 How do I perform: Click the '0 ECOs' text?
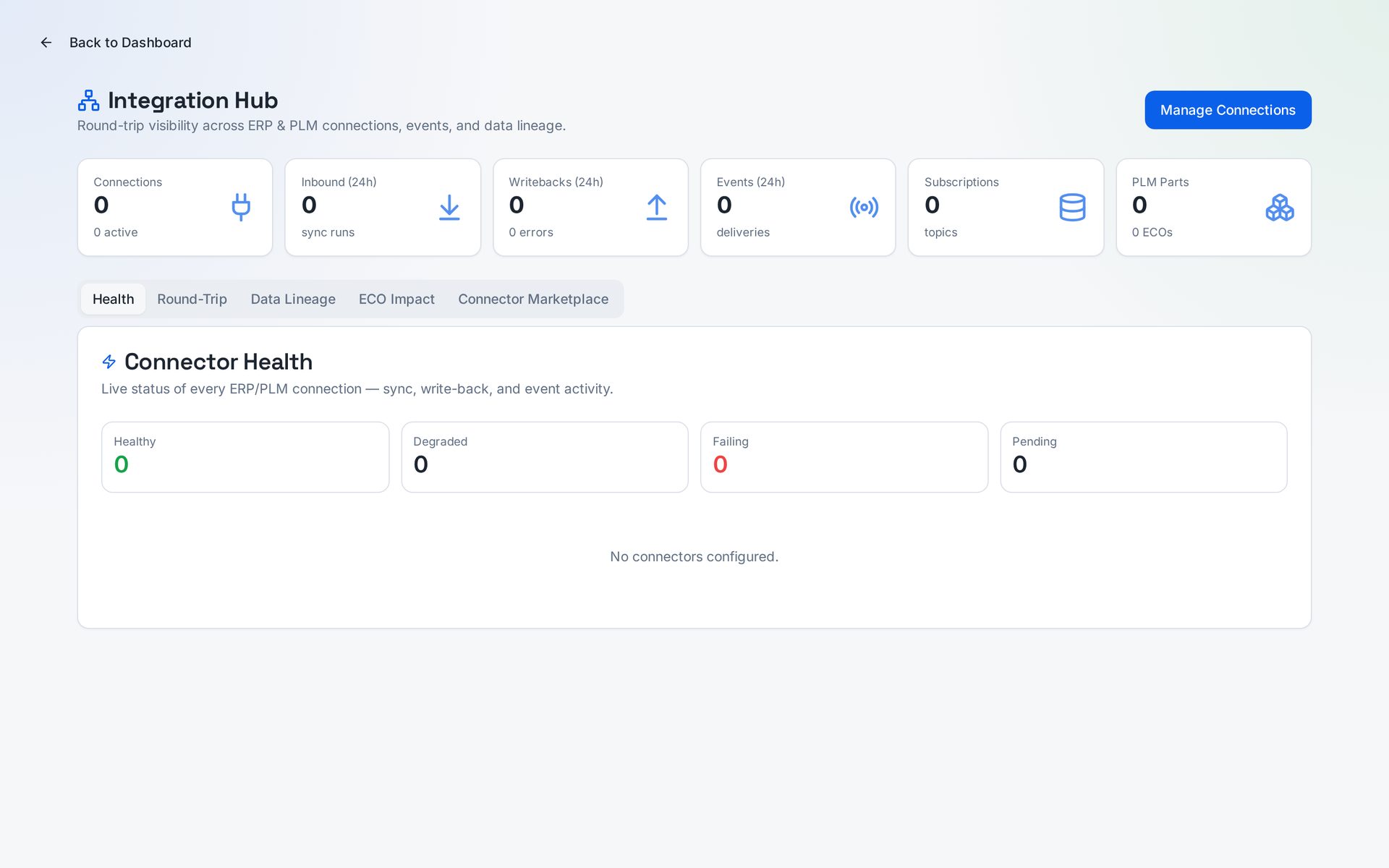coord(1152,232)
